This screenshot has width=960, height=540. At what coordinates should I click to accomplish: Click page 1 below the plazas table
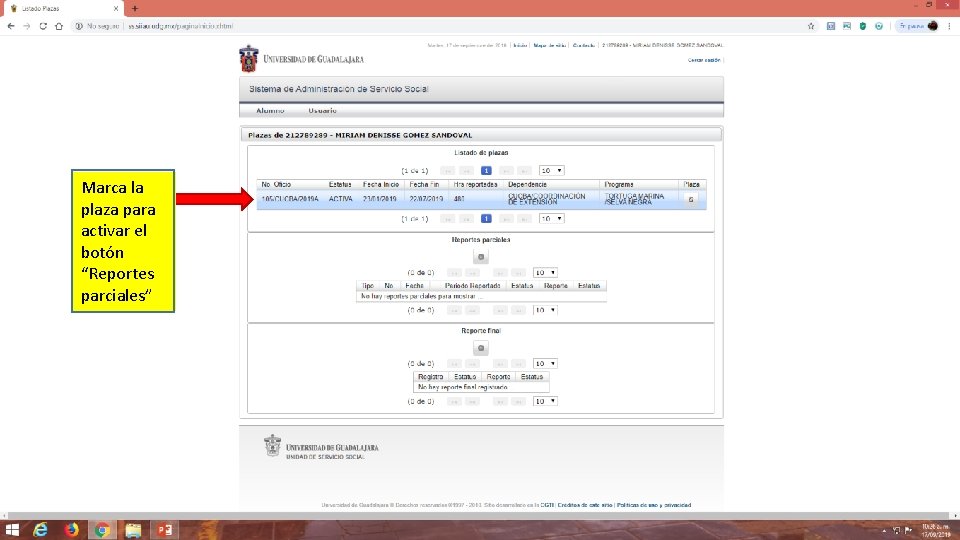coord(486,219)
